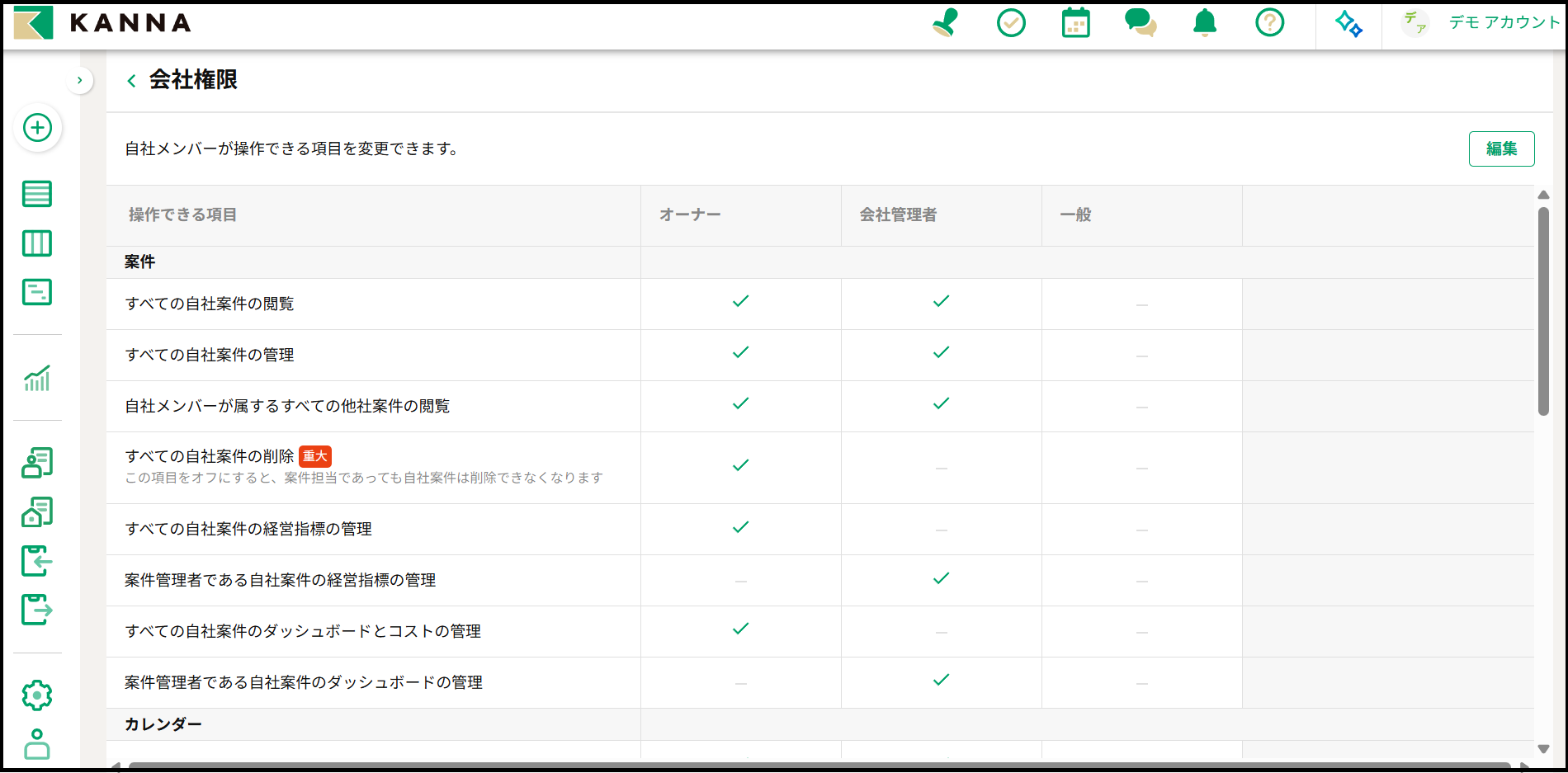This screenshot has width=1568, height=773.
Task: Click the green plus create button
Action: pos(37,128)
